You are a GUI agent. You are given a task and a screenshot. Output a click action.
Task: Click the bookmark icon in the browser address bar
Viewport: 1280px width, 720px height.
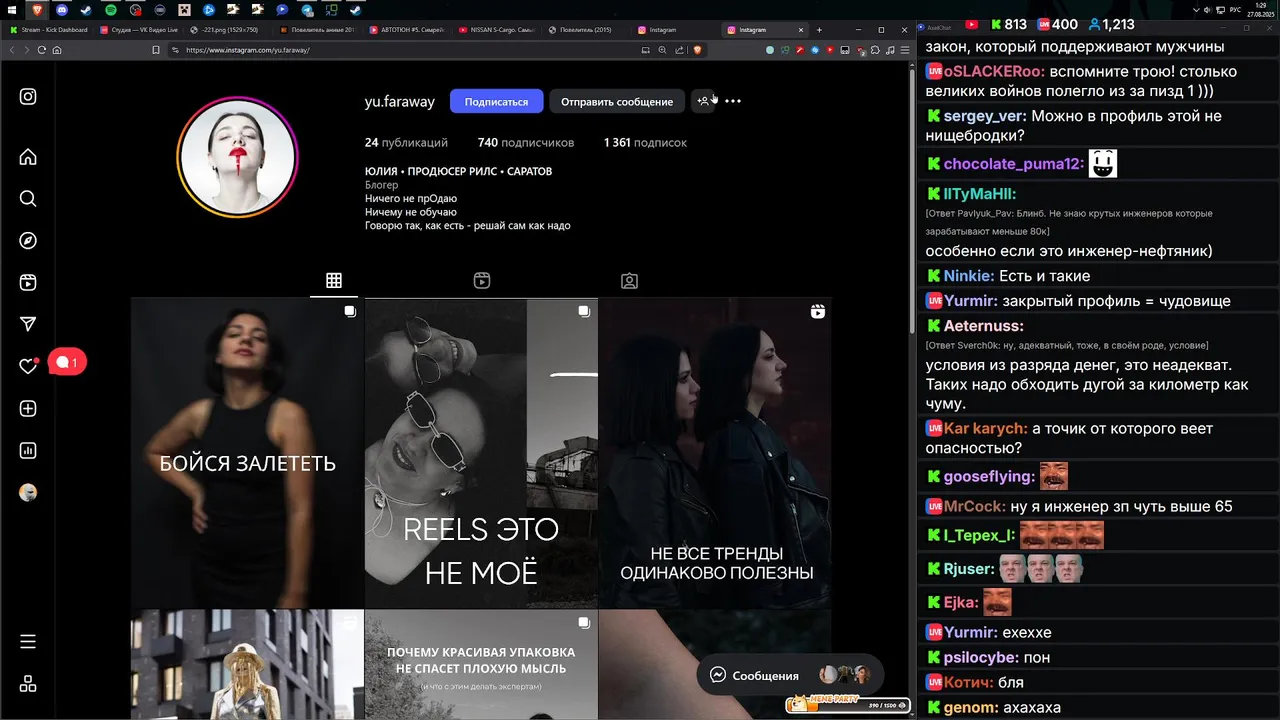point(156,50)
